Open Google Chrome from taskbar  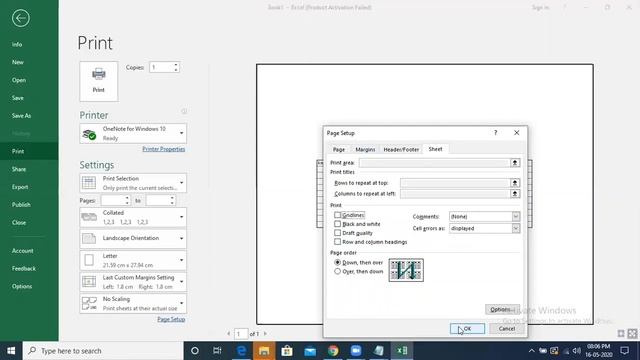tap(333, 351)
